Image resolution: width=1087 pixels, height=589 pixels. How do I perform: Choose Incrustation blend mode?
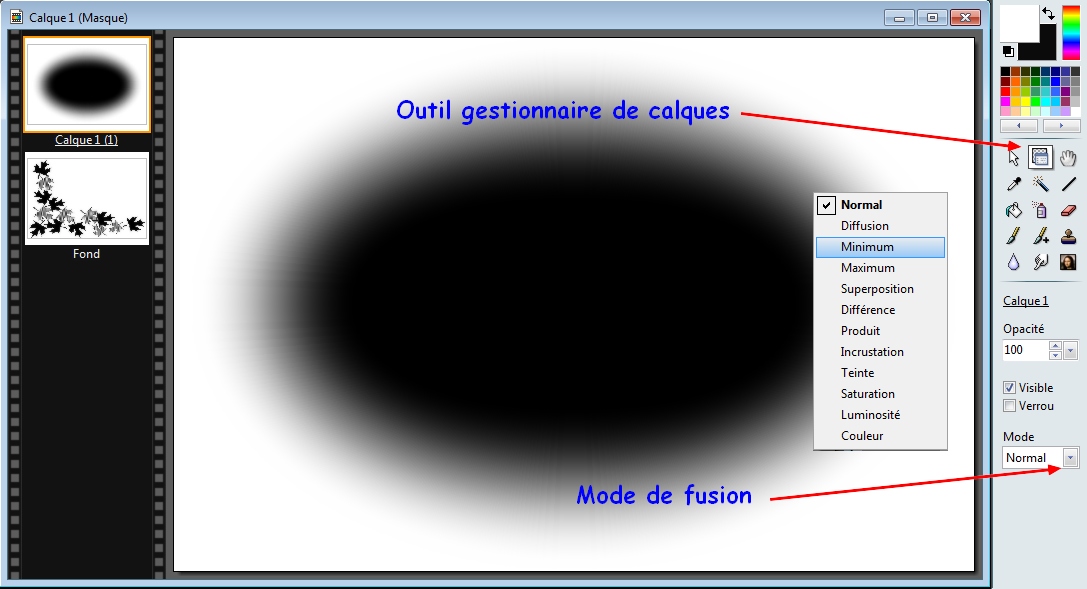880,352
